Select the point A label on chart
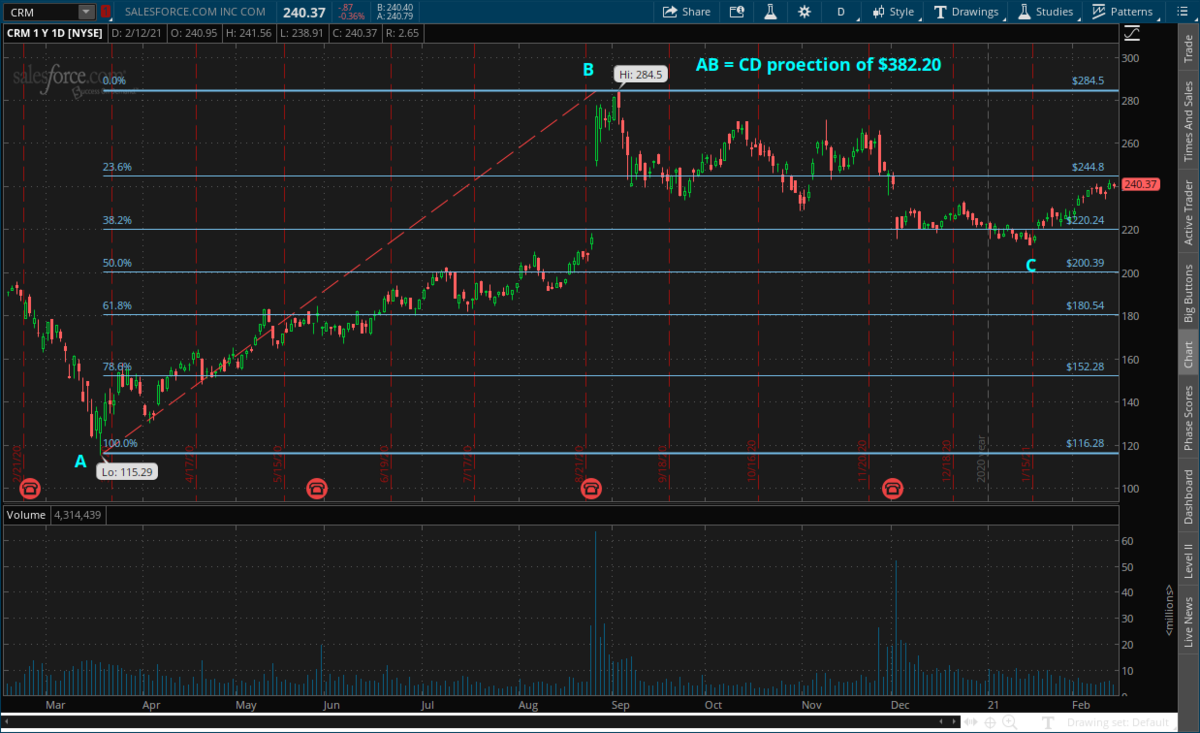Viewport: 1200px width, 733px height. coord(80,461)
